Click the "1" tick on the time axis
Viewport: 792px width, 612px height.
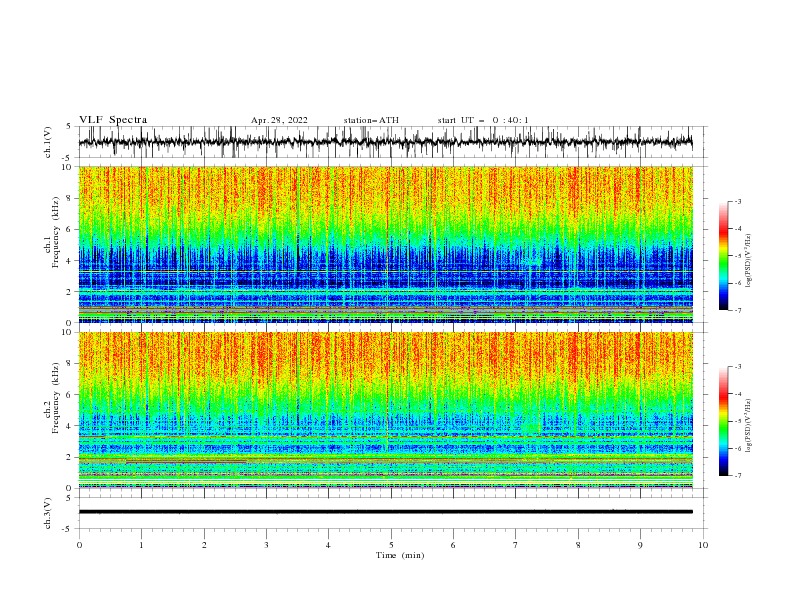click(141, 545)
